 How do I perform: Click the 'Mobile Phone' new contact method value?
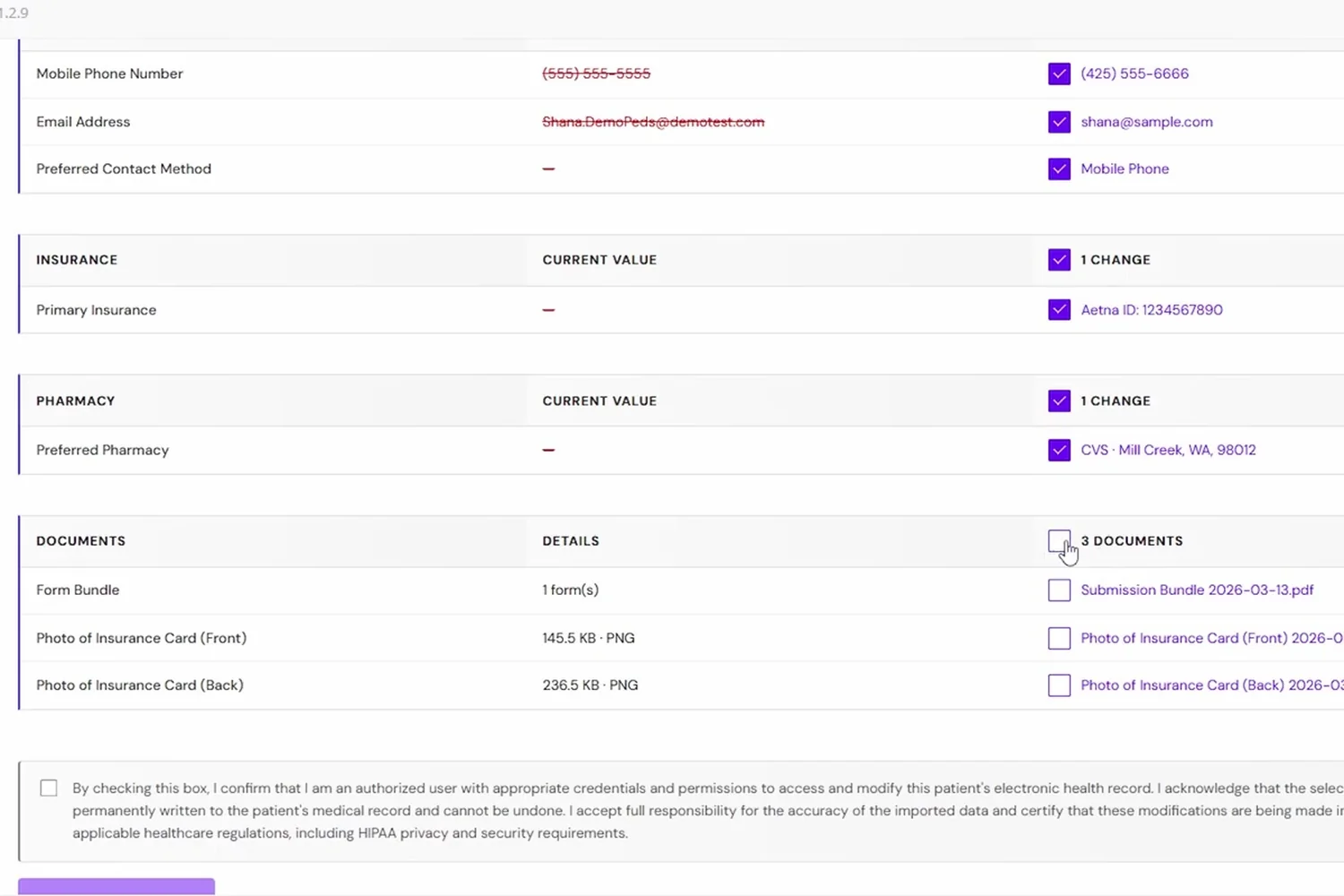(1124, 168)
